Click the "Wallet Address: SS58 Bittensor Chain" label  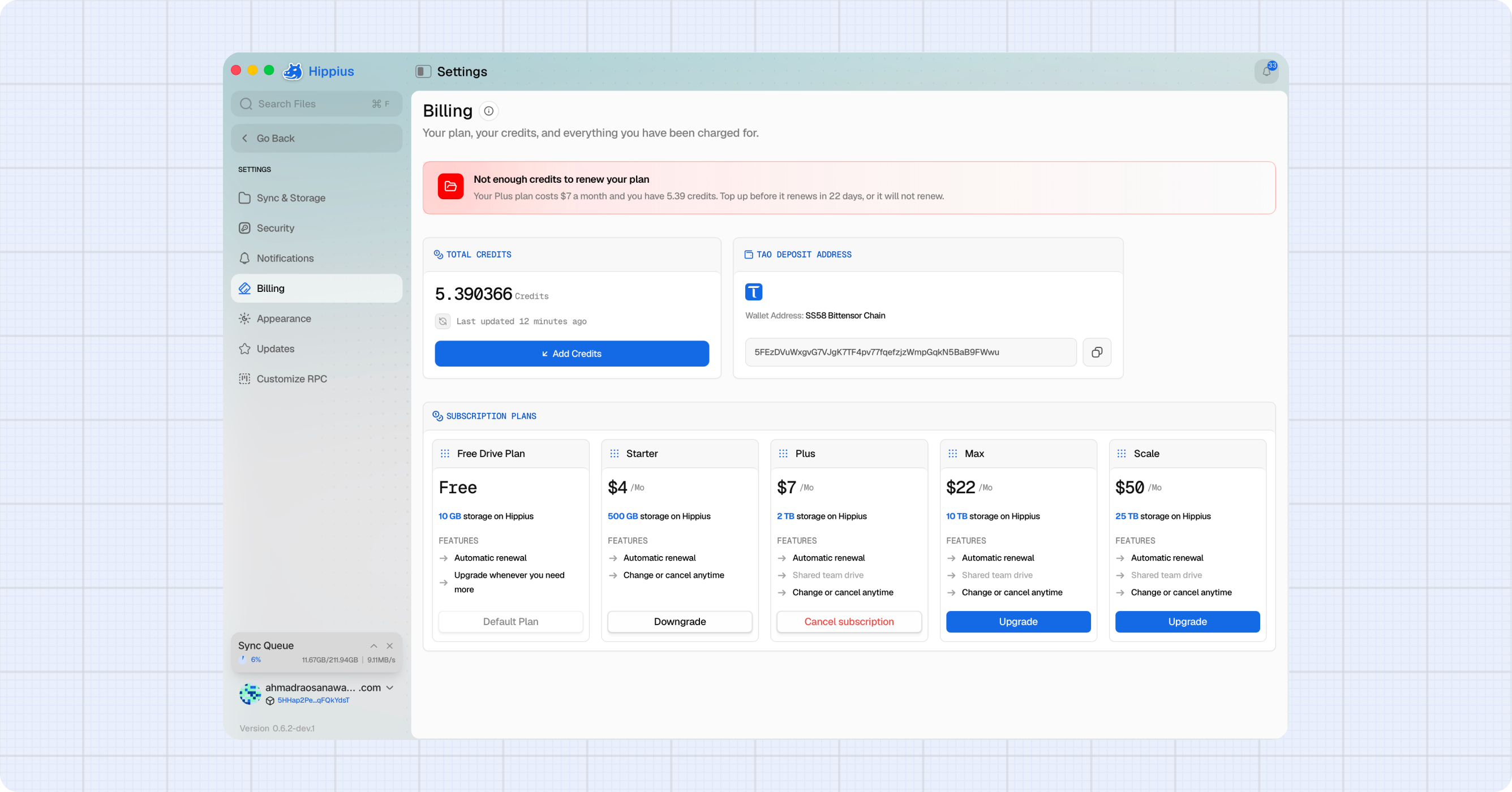[815, 316]
